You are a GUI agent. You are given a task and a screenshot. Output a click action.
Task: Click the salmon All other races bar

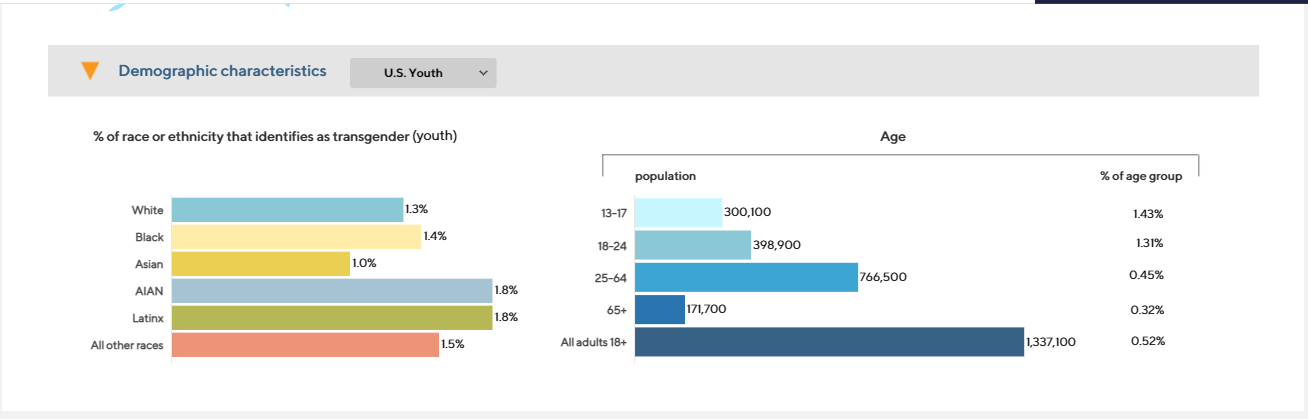(305, 344)
